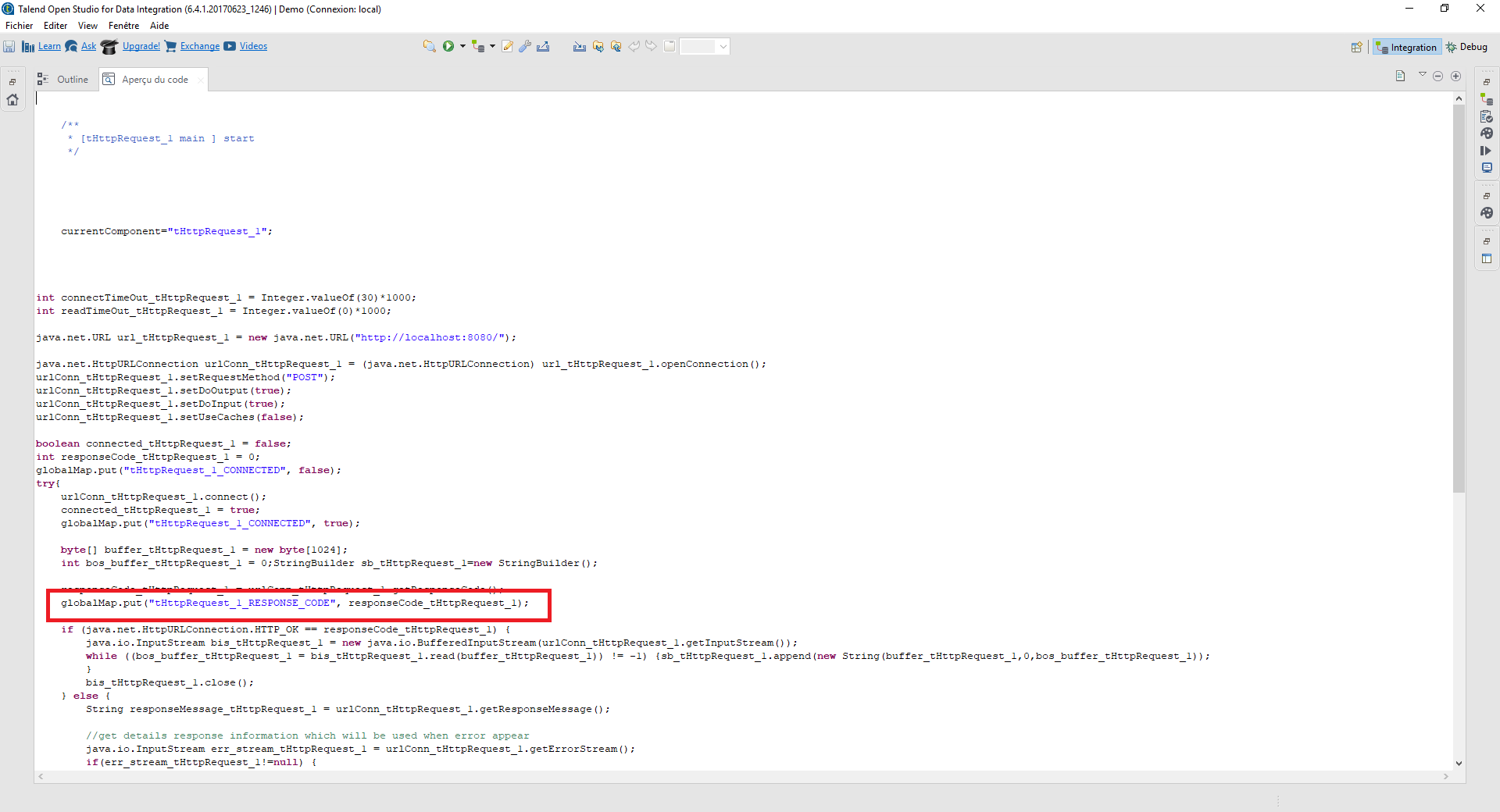Open the Run button dropdown arrow
1500x812 pixels.
click(x=462, y=46)
